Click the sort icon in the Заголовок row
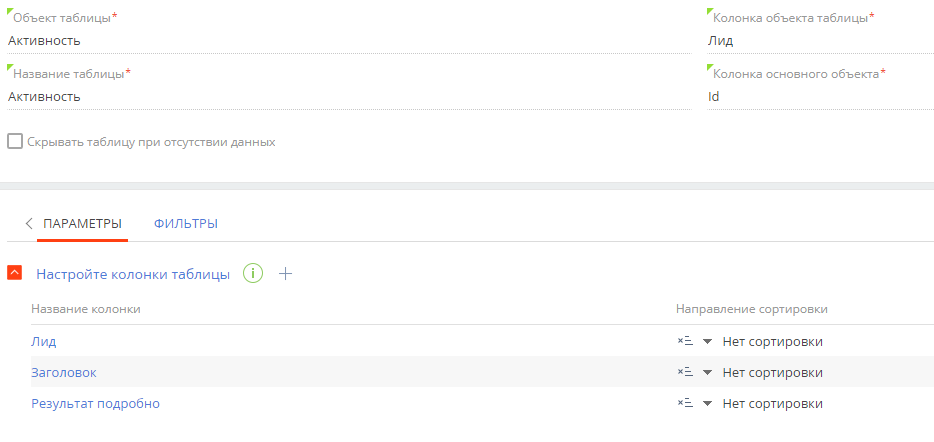Screen dimensions: 934x442 tap(686, 372)
